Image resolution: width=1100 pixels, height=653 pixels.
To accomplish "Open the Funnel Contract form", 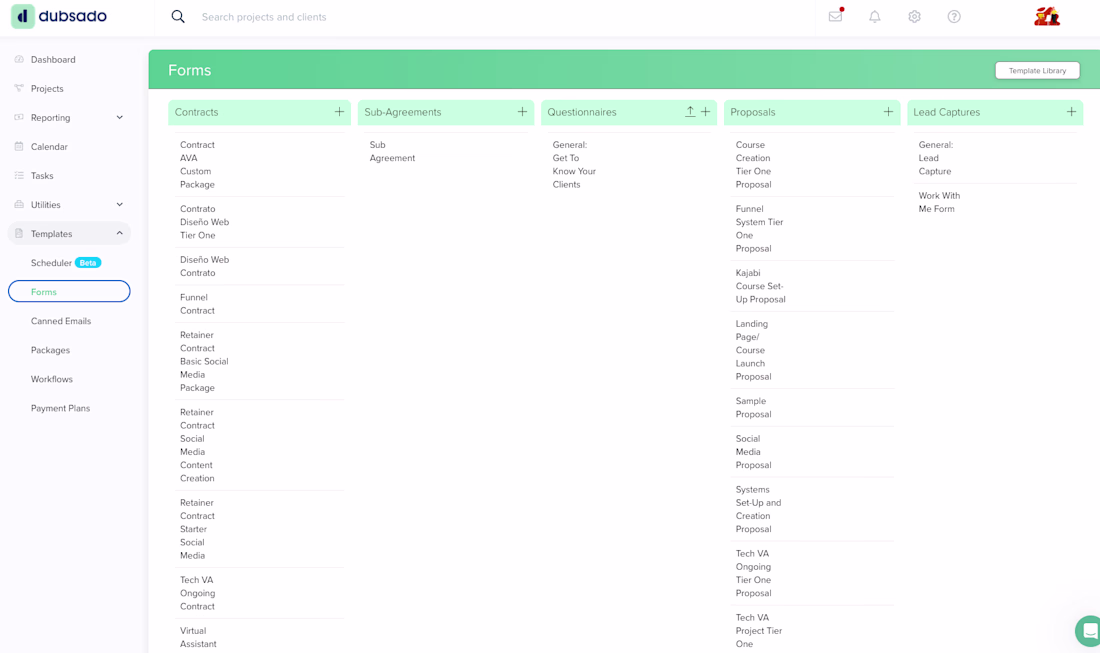I will tap(198, 304).
